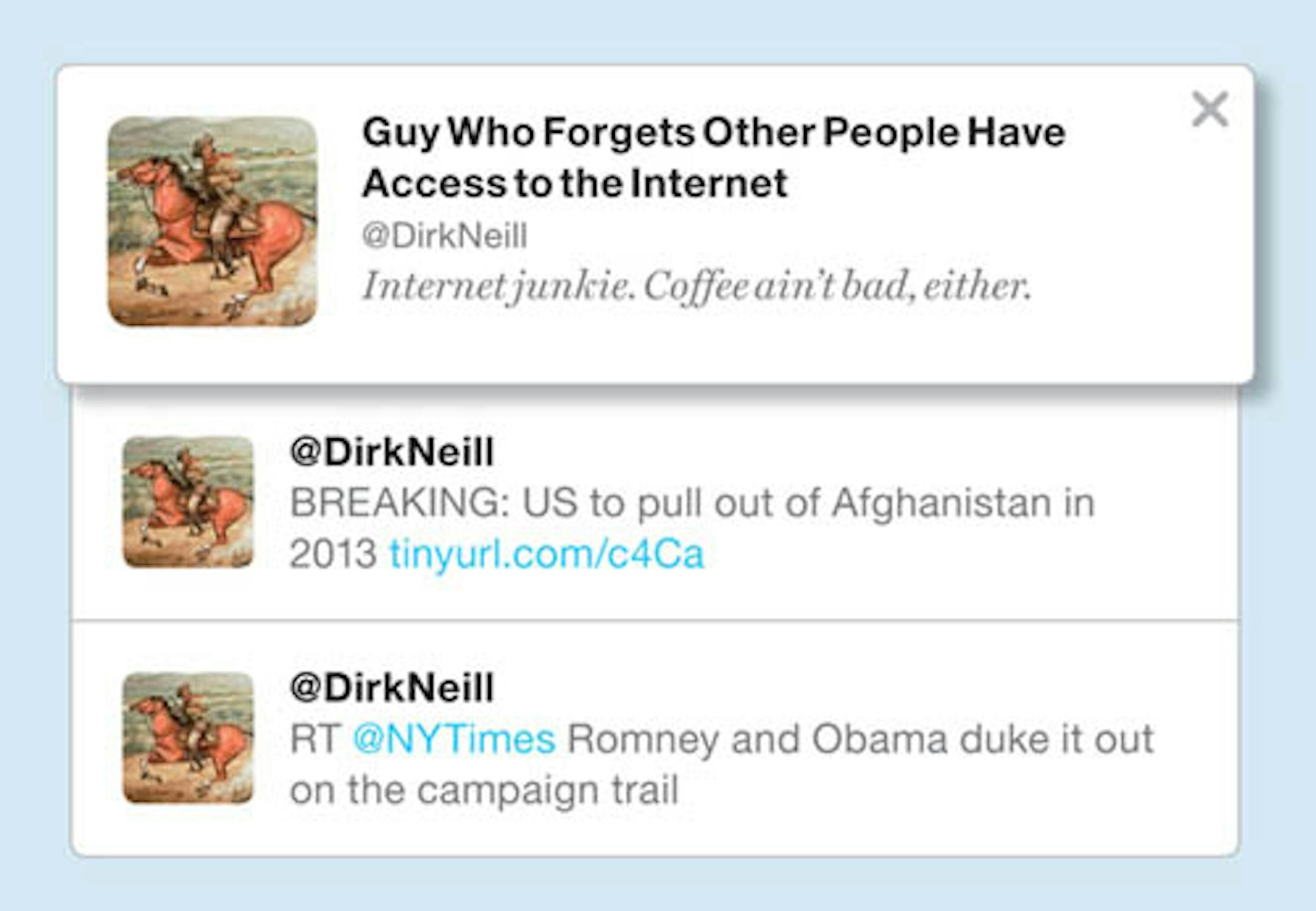Click the gray @DirkNeill handle in profile card
Screen dimensions: 1316x911
point(445,236)
